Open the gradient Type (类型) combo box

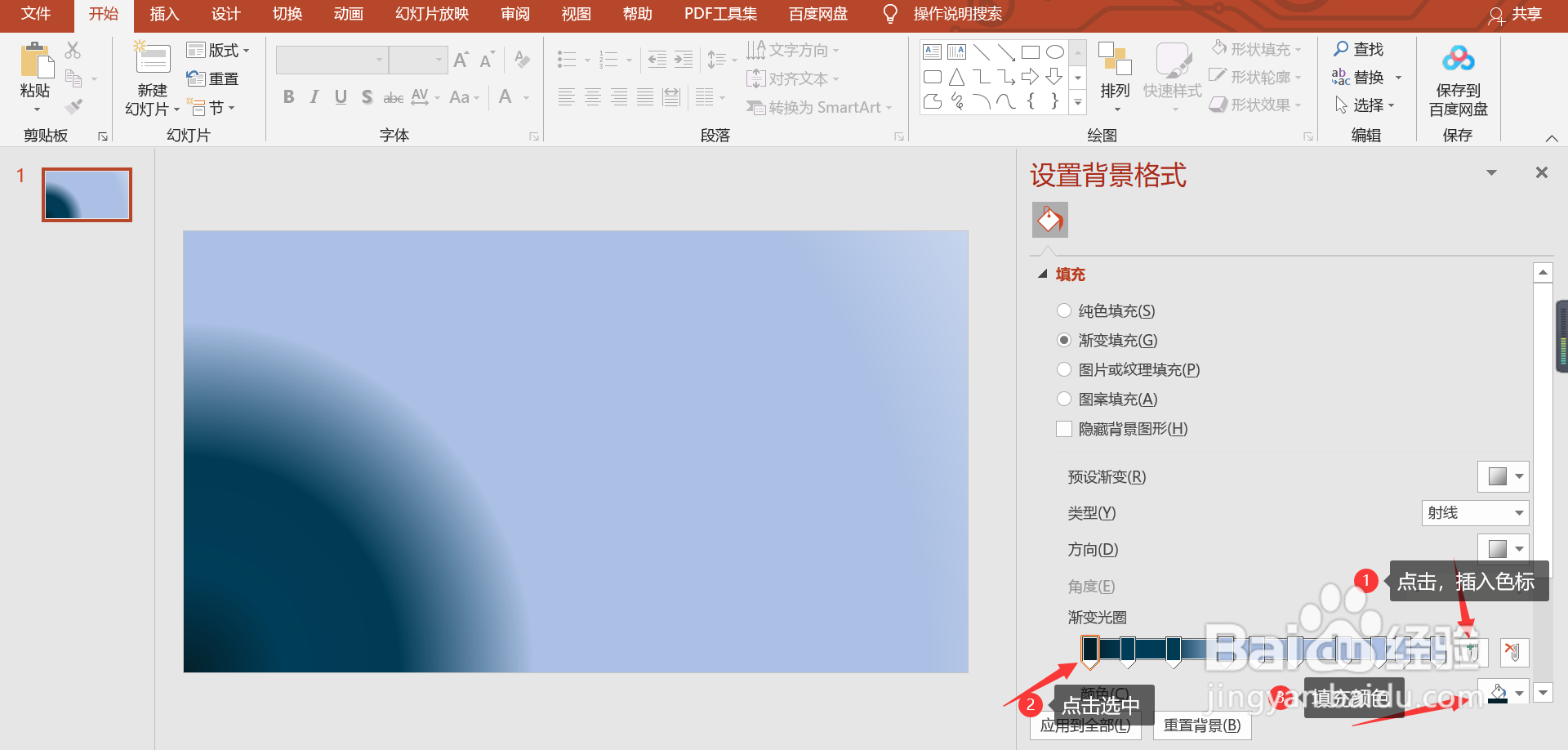tap(1475, 513)
